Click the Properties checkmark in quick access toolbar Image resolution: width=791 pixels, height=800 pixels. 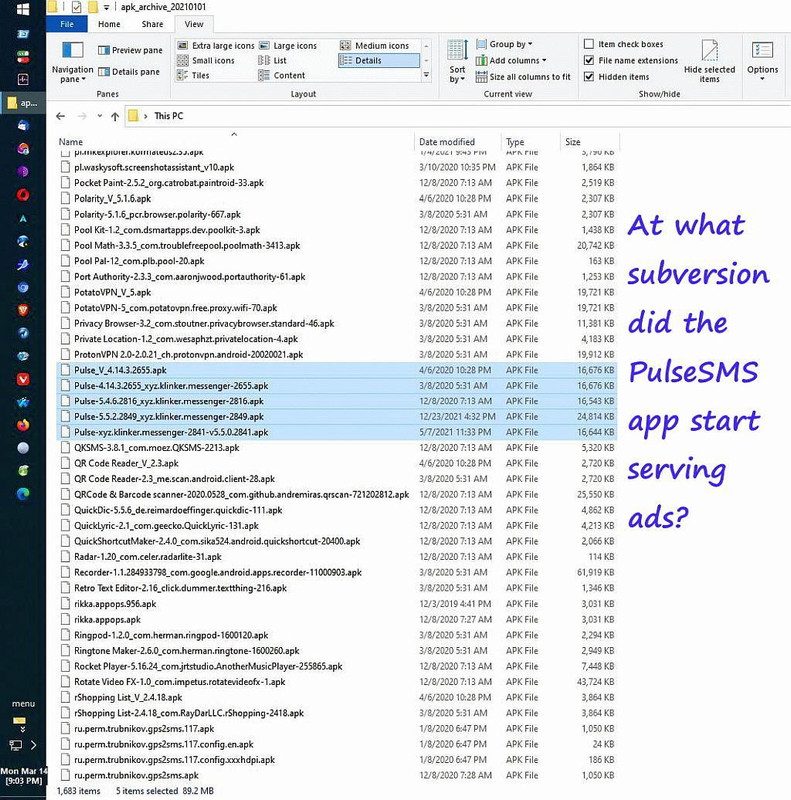coord(77,7)
